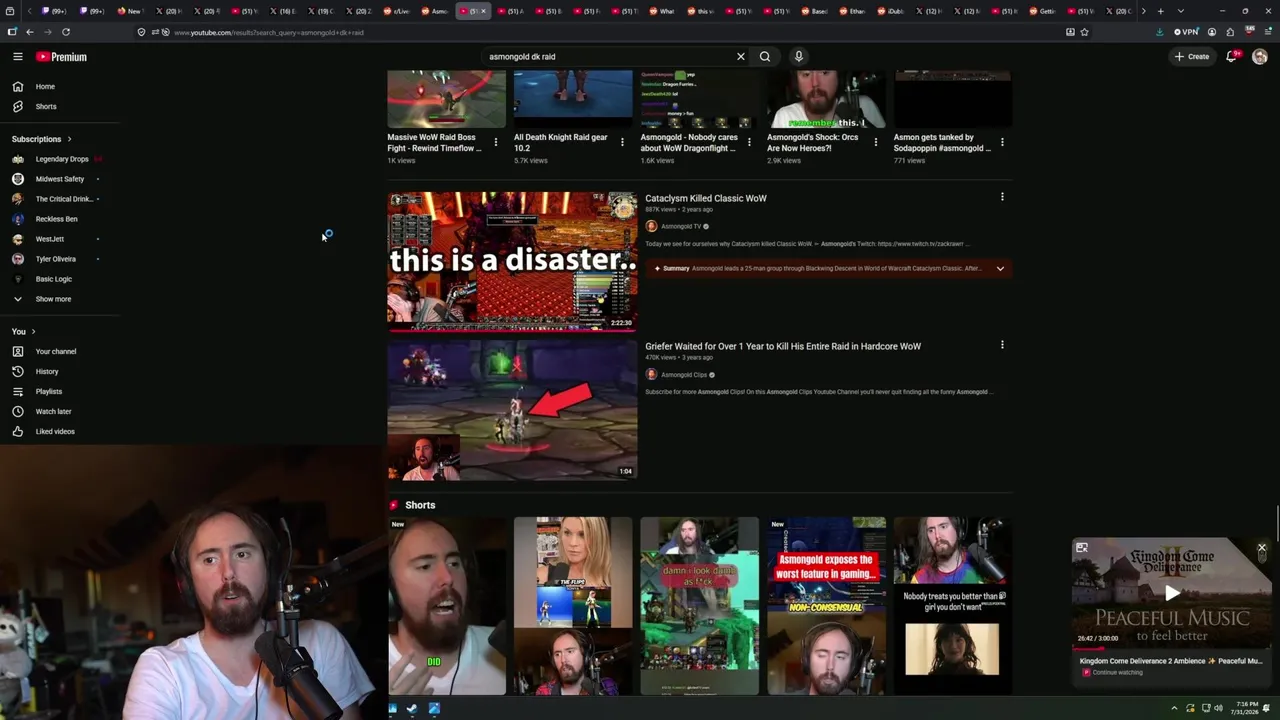The image size is (1280, 720).
Task: Open the YouTube guide hamburger menu
Action: (x=18, y=57)
